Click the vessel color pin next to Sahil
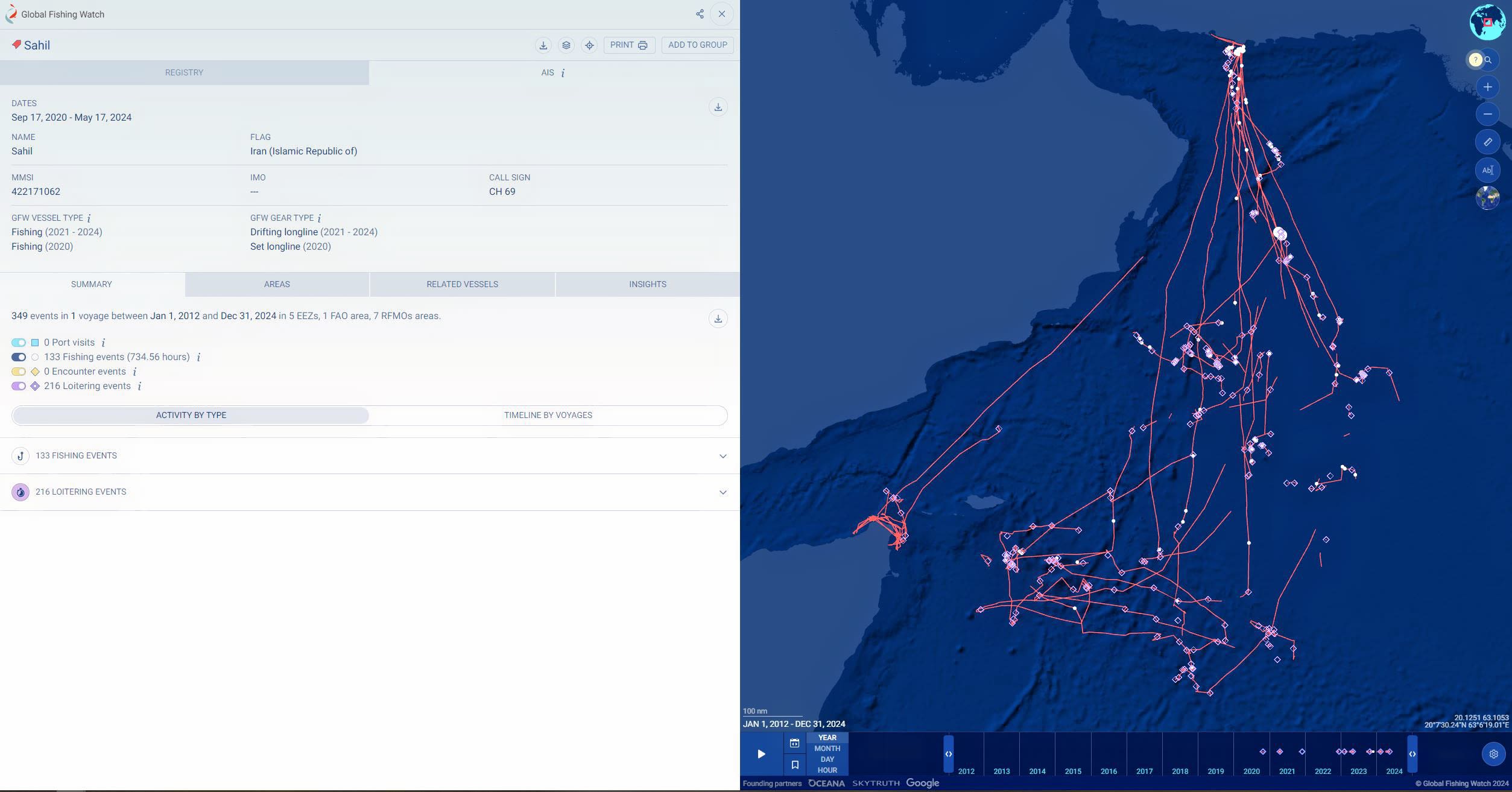The image size is (1512, 792). (16, 45)
